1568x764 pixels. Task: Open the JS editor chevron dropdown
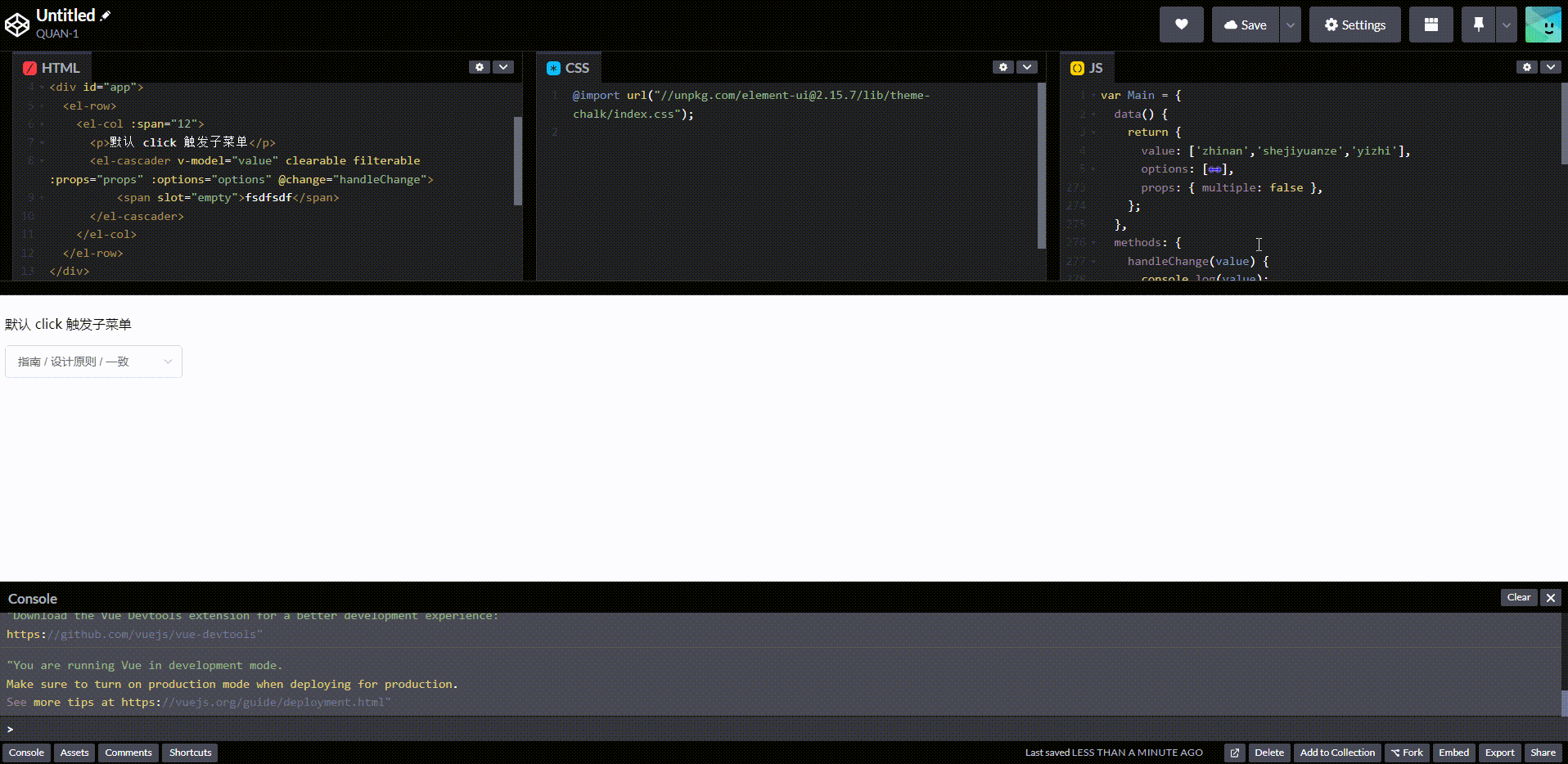click(x=1551, y=67)
